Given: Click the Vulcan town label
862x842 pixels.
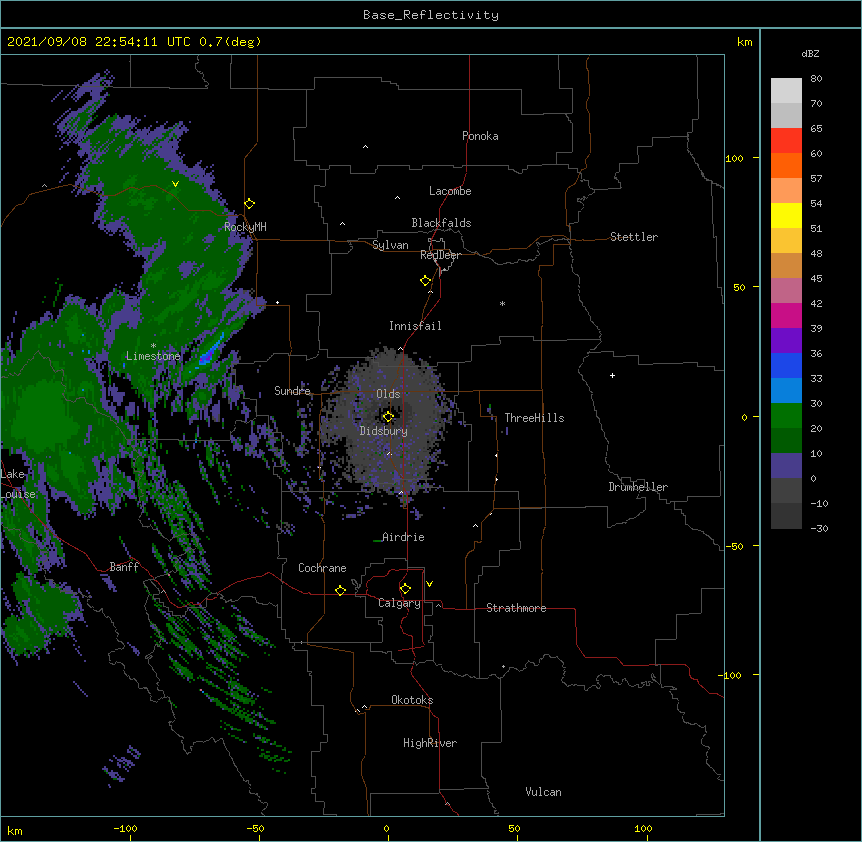Looking at the screenshot, I should point(543,792).
